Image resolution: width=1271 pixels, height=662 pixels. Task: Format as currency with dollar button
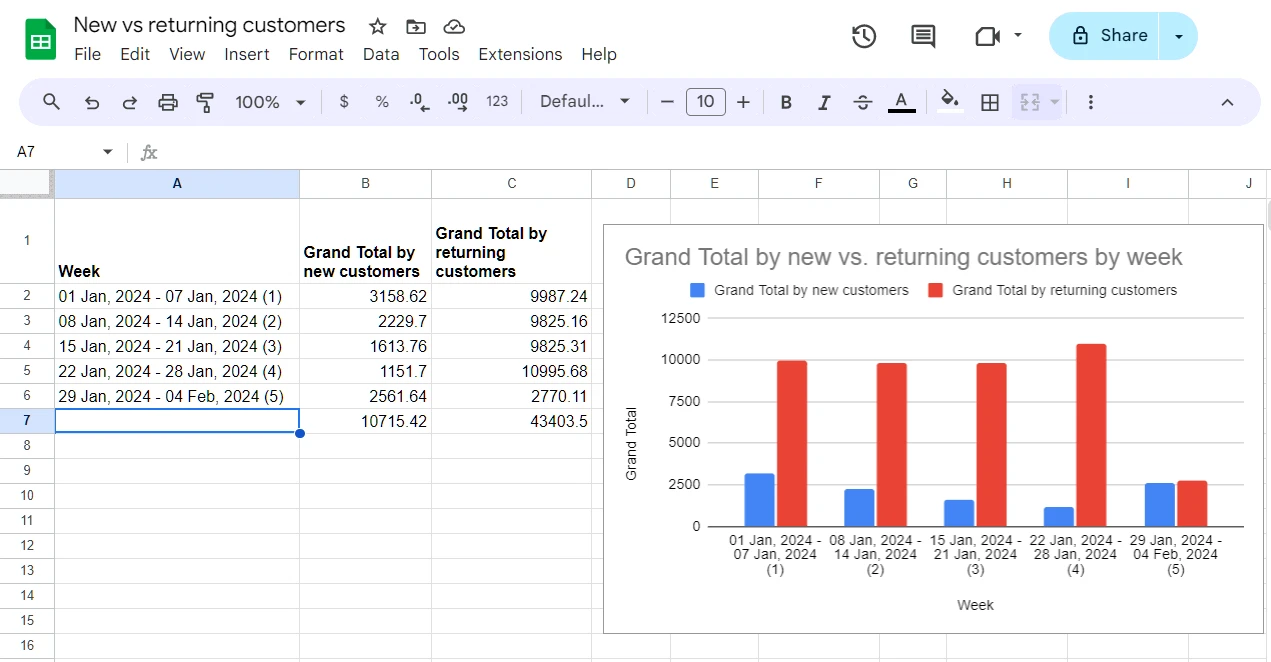coord(344,102)
